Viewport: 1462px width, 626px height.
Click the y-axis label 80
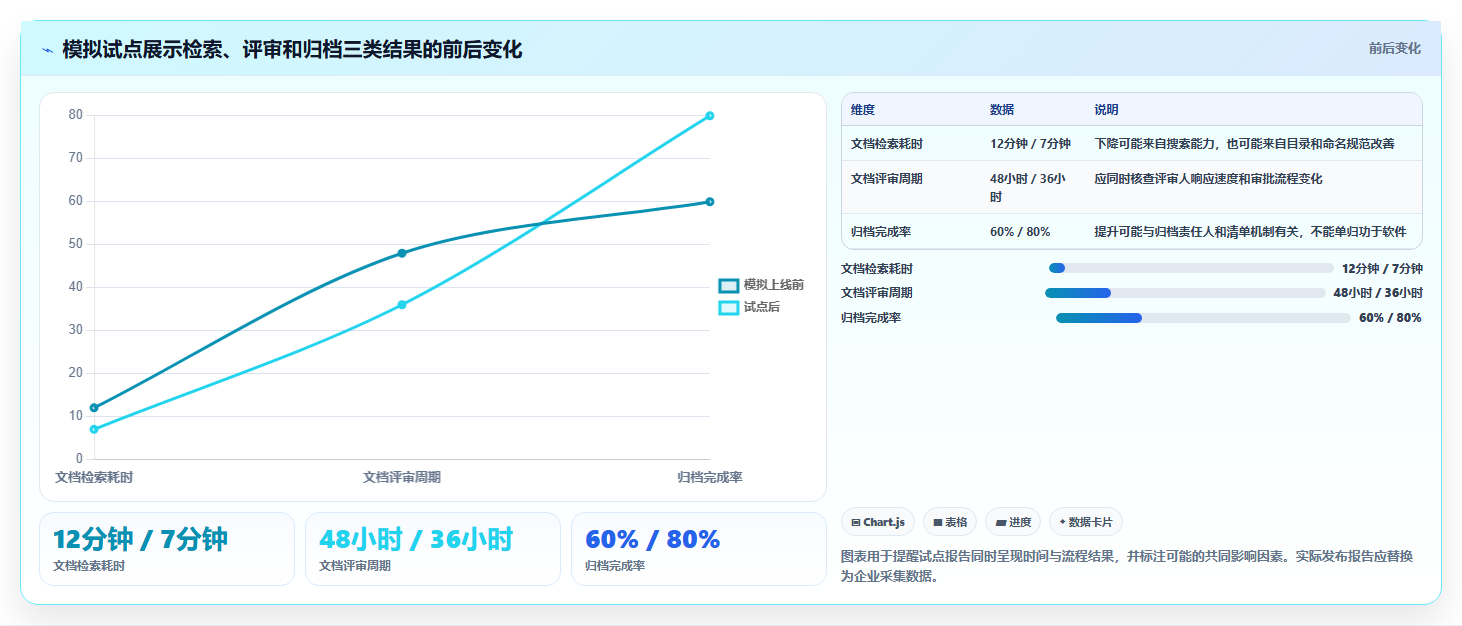pyautogui.click(x=76, y=115)
